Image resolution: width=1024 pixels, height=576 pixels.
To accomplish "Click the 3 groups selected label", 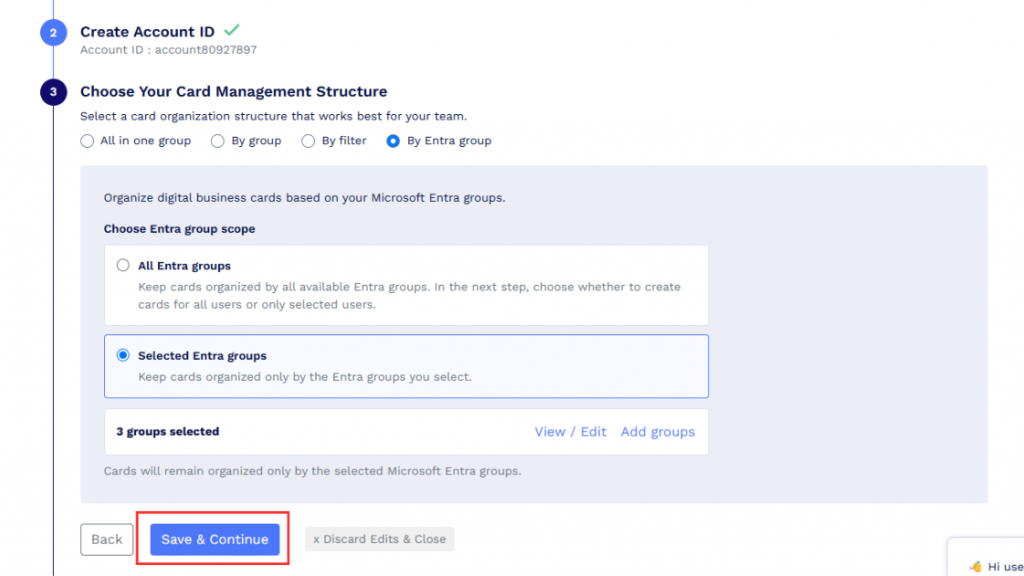I will 168,432.
